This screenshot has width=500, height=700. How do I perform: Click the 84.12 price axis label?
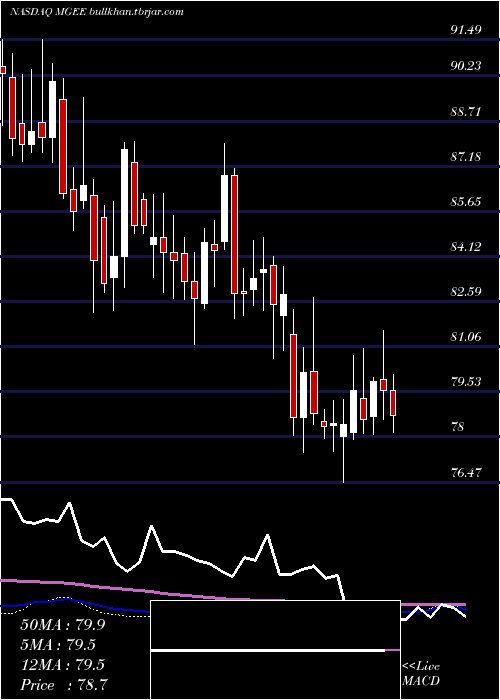coord(466,246)
